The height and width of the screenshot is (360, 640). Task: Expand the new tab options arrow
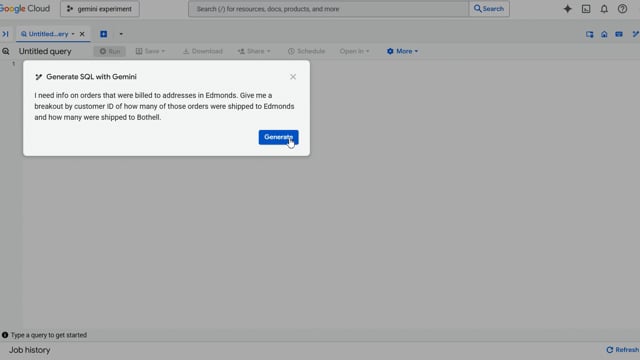[121, 34]
